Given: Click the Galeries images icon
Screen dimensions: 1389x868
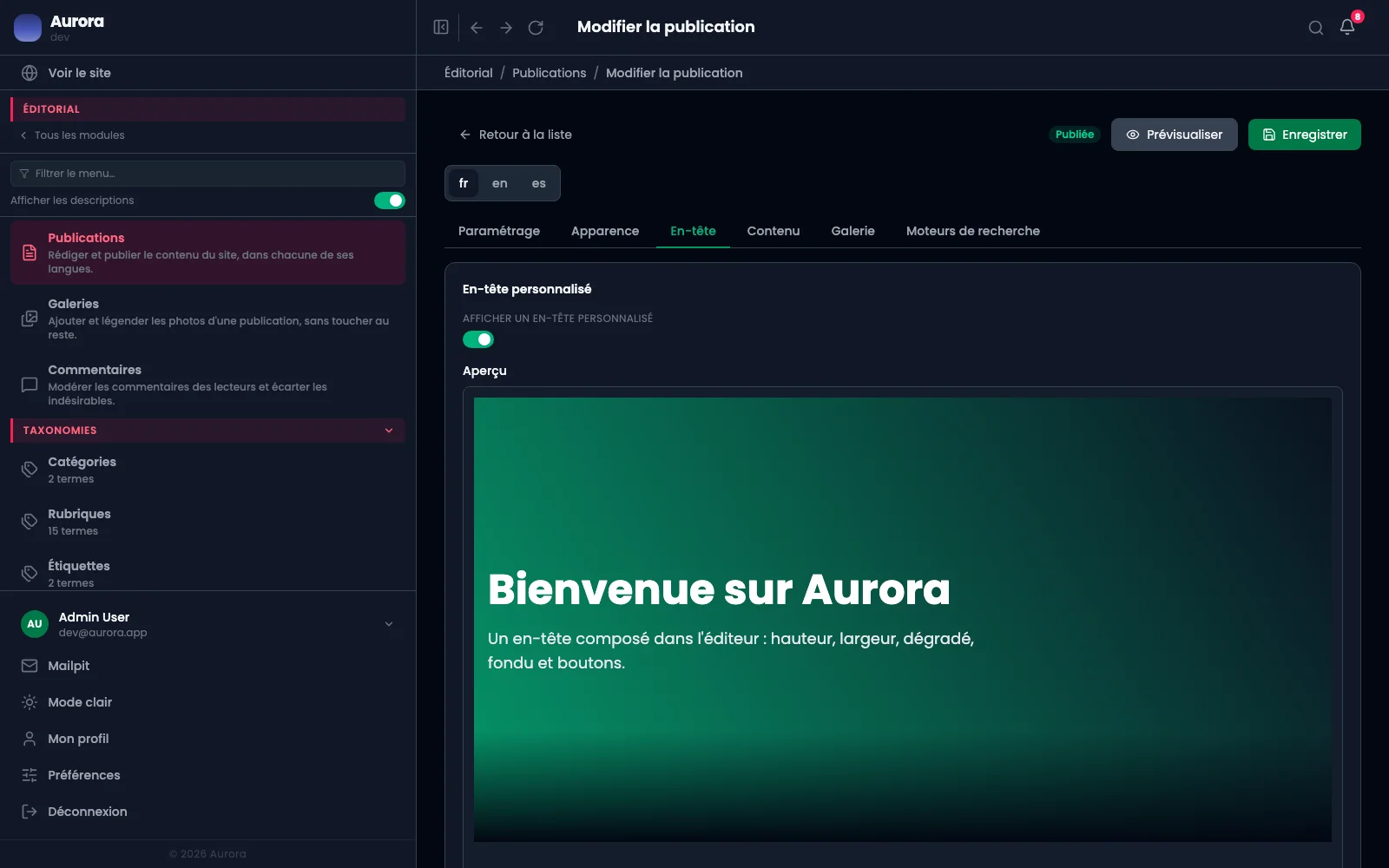Looking at the screenshot, I should [x=30, y=319].
